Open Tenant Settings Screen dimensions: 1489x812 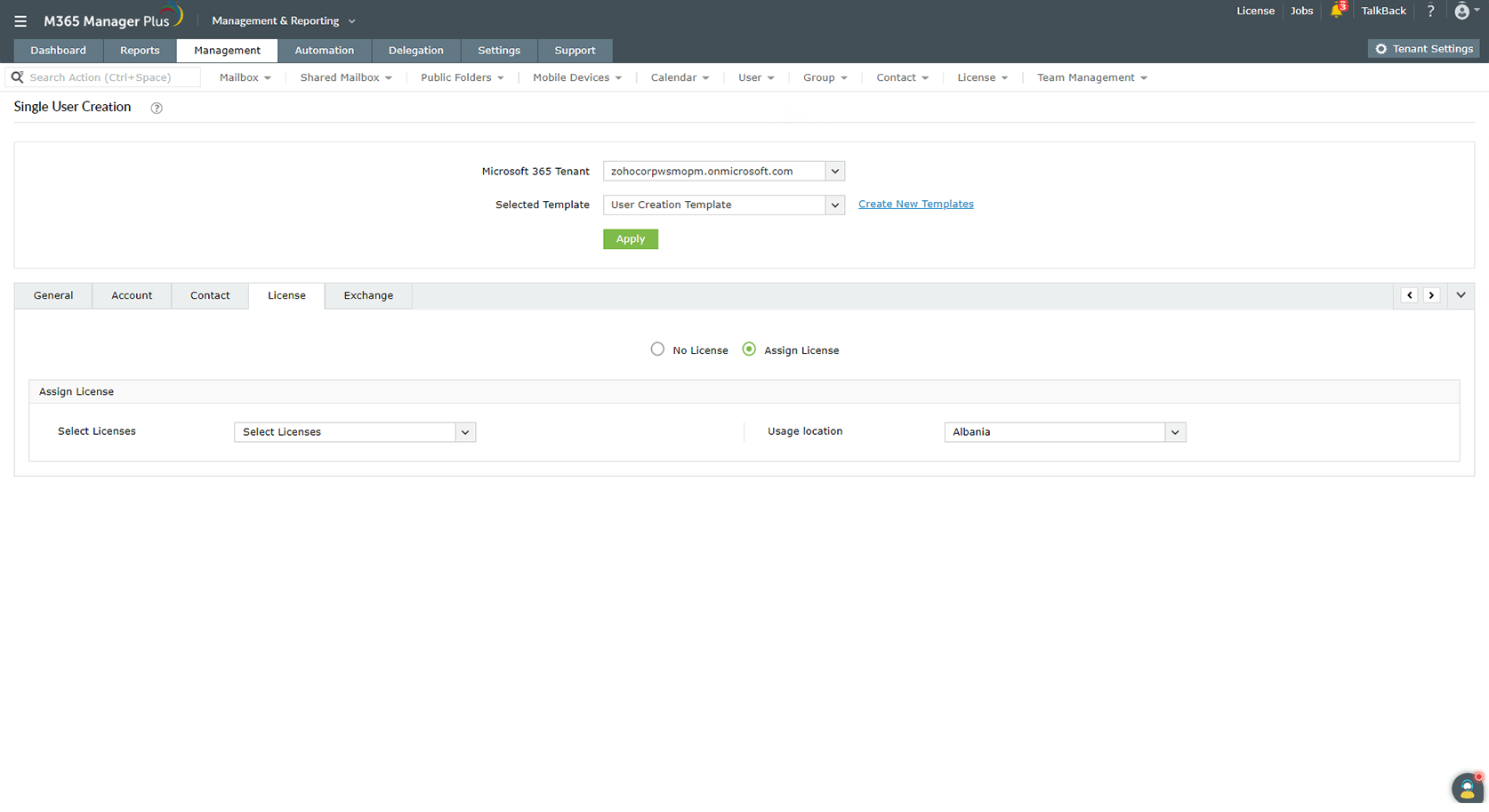(1424, 49)
